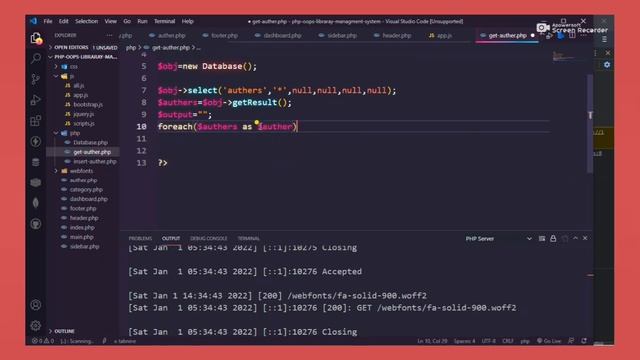Open Database.php in the explorer
The width and height of the screenshot is (640, 360).
coord(90,142)
